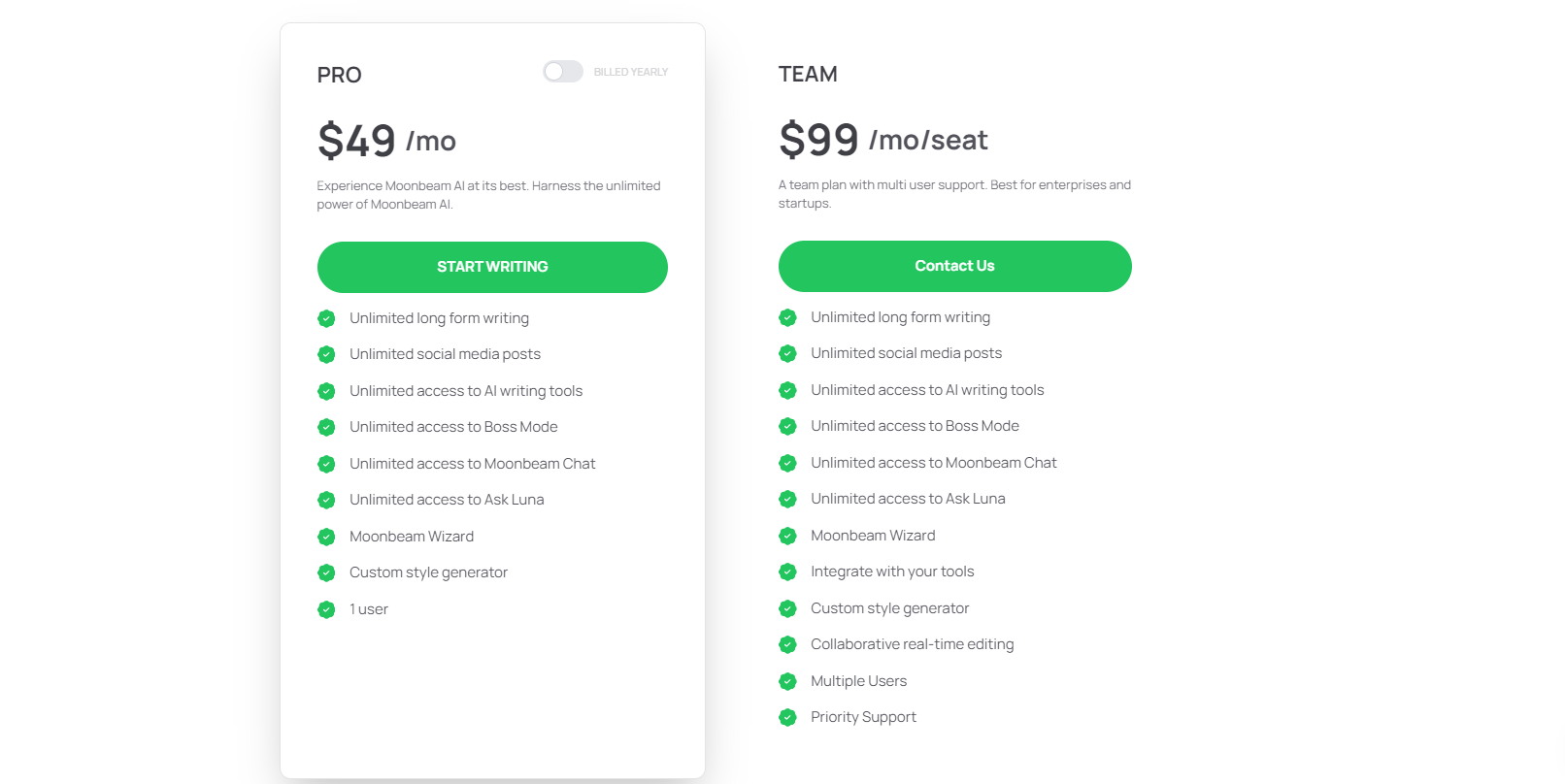Click Pro plan's Unlimited social media posts checkmark
This screenshot has width=1565, height=784.
pyautogui.click(x=326, y=354)
